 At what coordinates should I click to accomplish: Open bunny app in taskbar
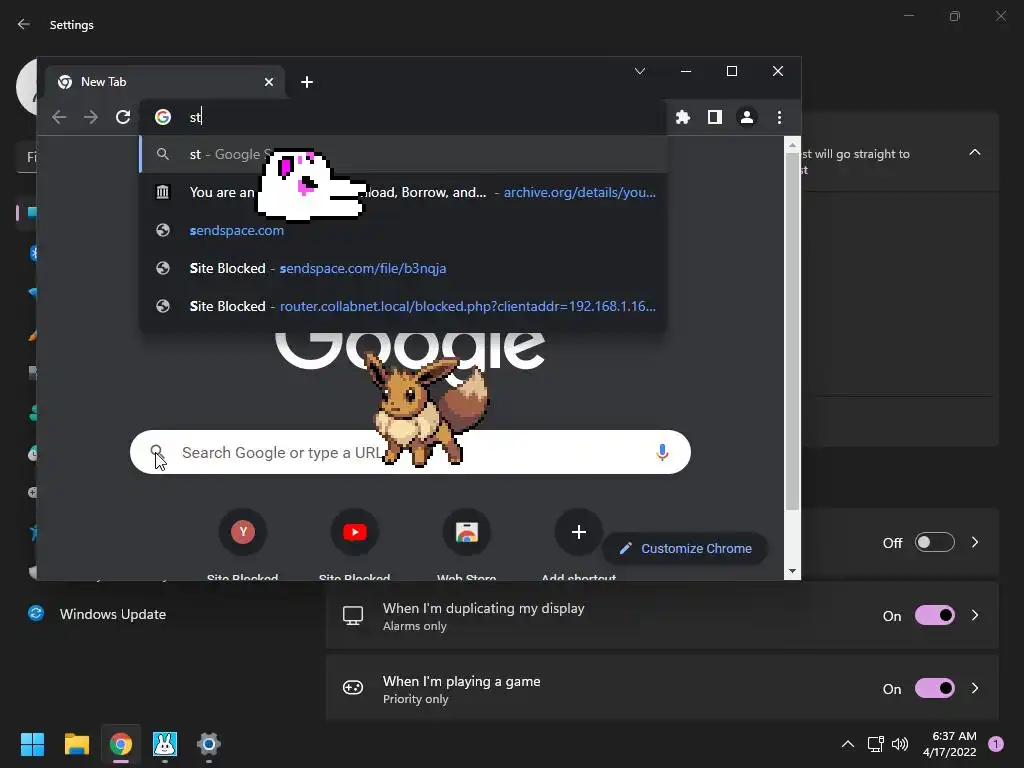click(165, 744)
